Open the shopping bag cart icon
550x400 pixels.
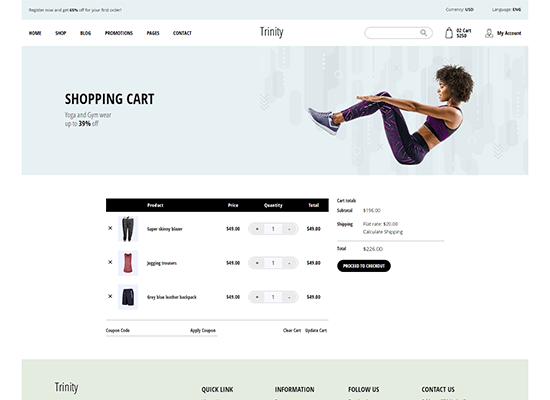click(449, 33)
